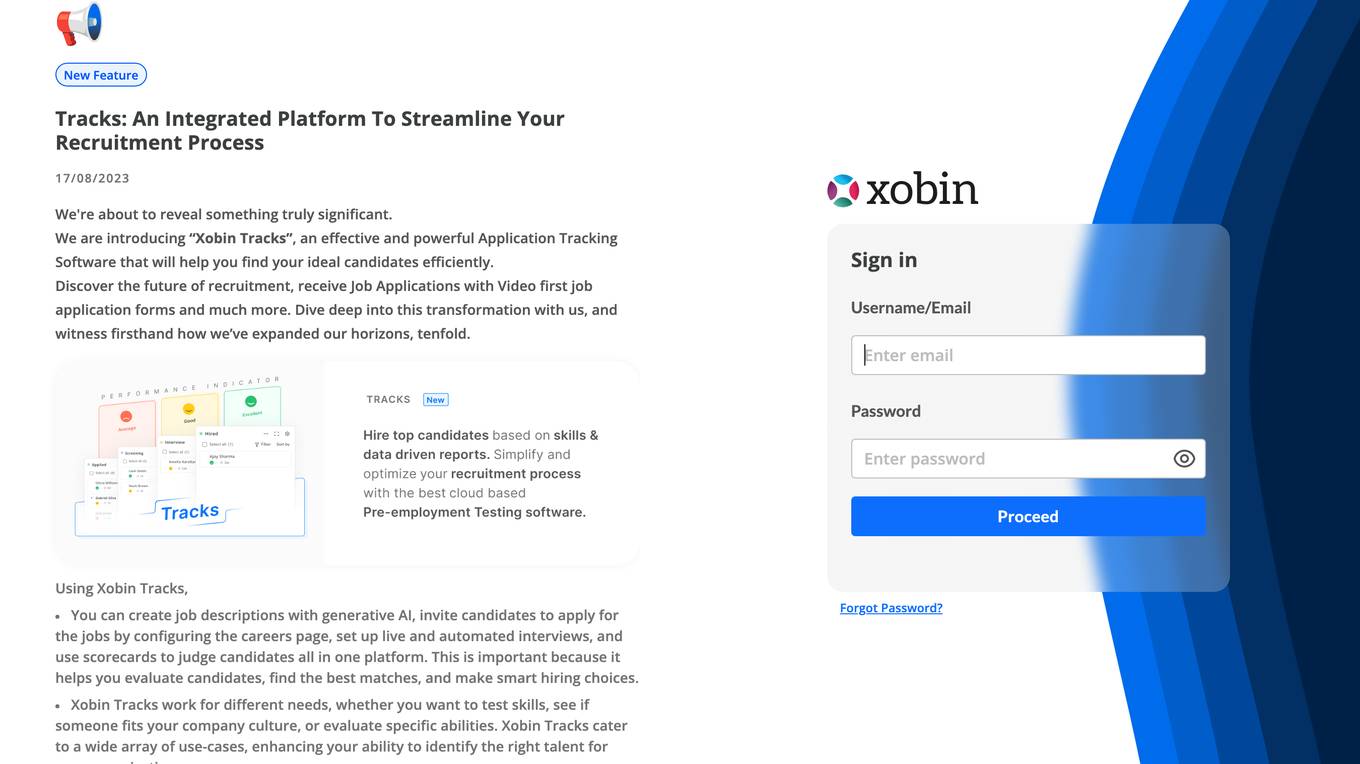The height and width of the screenshot is (764, 1360).
Task: Click the xobin wordmark text
Action: (x=922, y=189)
